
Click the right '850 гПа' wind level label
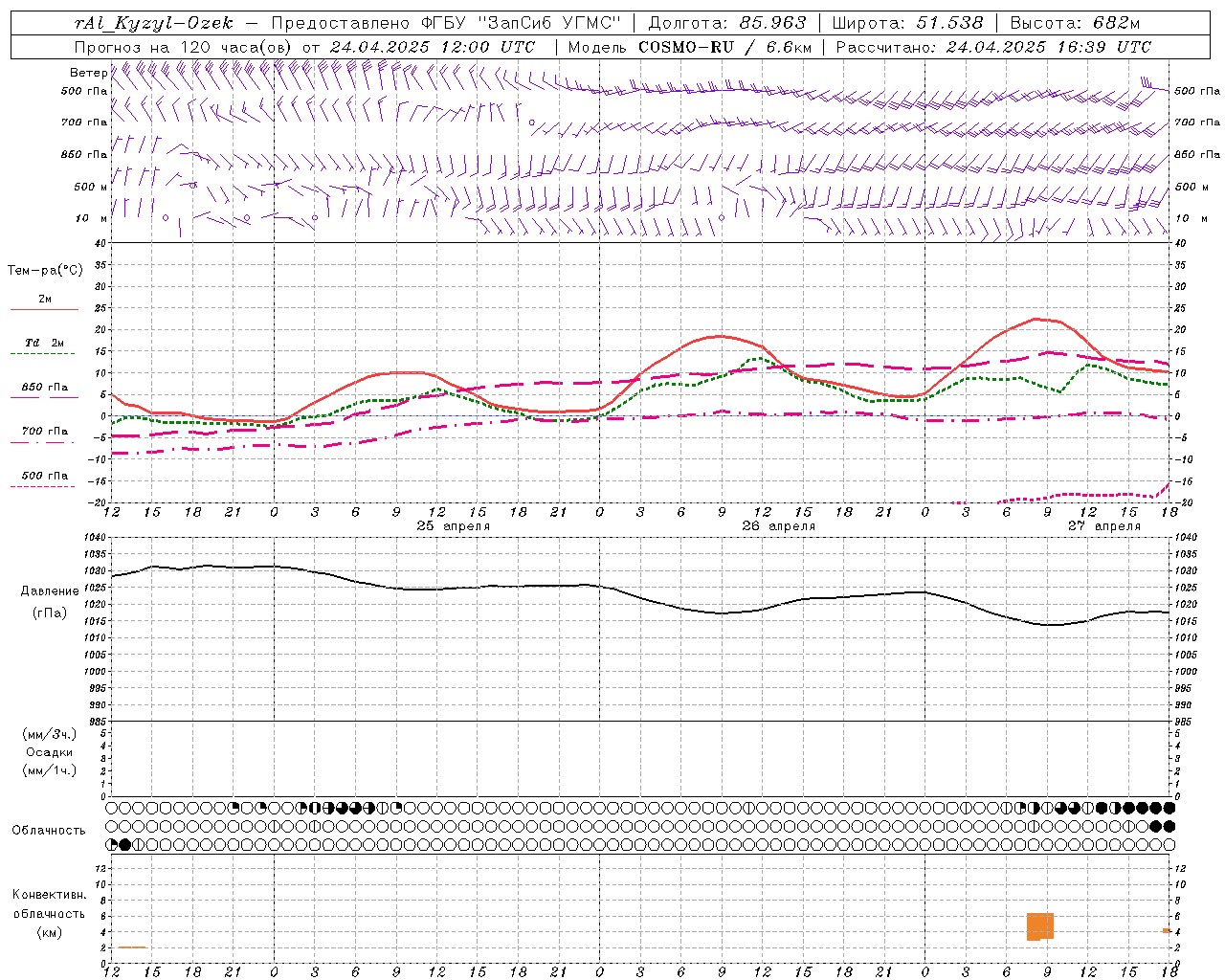click(1197, 154)
